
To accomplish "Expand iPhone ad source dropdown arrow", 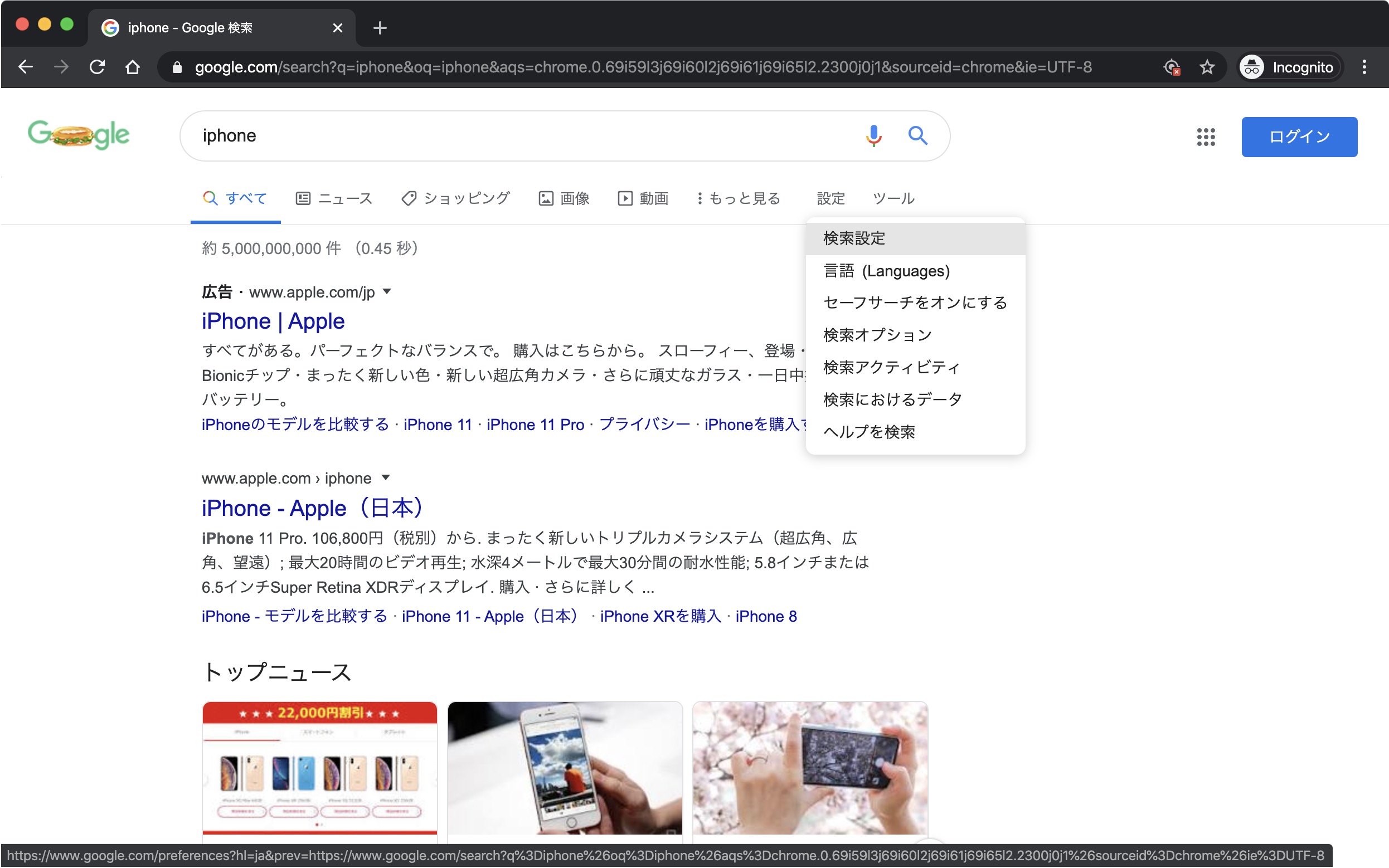I will 390,293.
